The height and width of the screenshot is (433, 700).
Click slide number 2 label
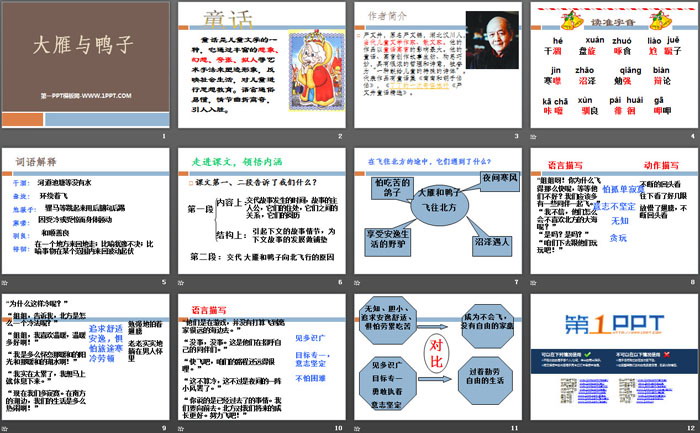[340, 136]
